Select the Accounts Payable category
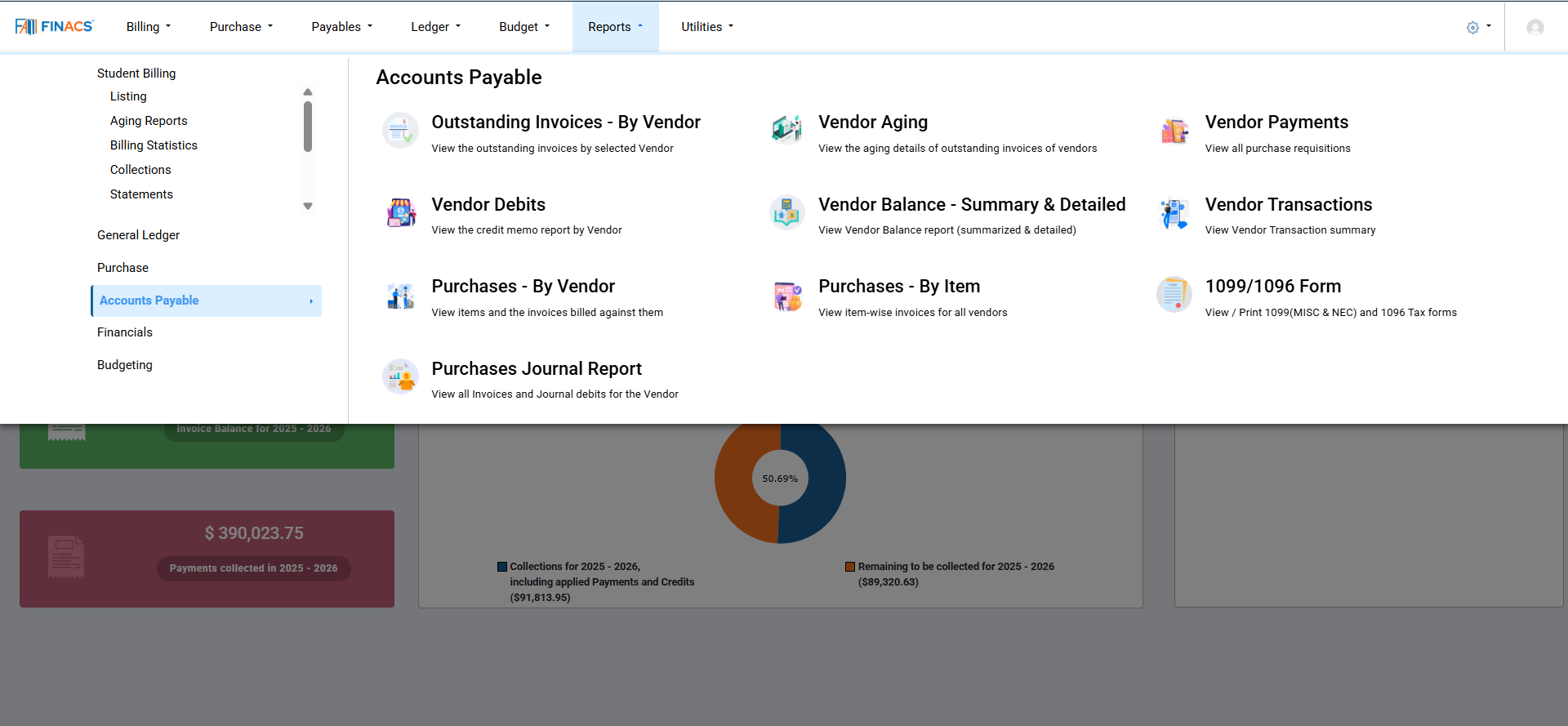The height and width of the screenshot is (726, 1568). [x=206, y=301]
